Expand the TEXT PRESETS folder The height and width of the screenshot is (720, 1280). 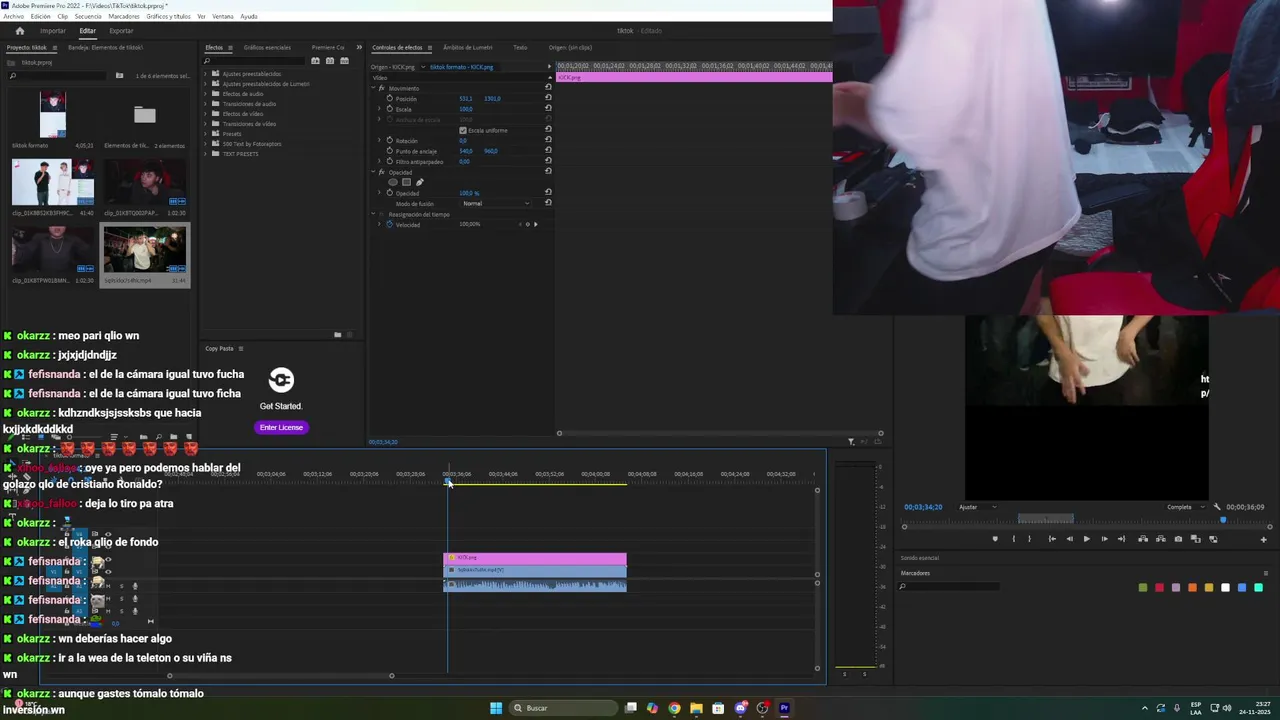click(205, 154)
